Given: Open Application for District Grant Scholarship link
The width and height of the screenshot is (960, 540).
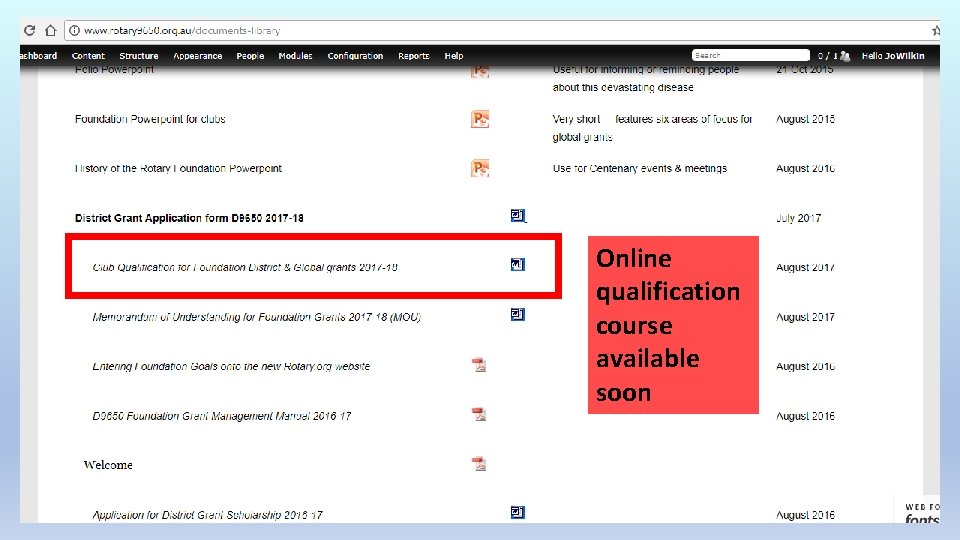Looking at the screenshot, I should (208, 515).
